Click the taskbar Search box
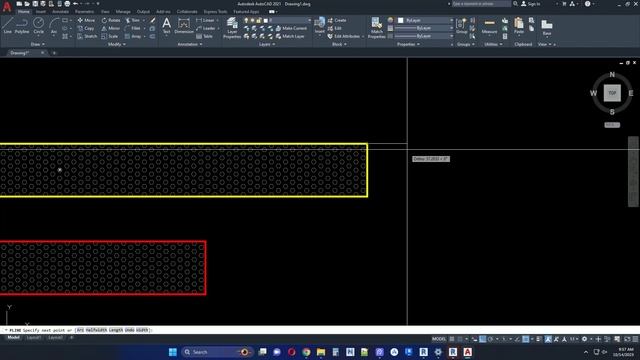 point(216,352)
